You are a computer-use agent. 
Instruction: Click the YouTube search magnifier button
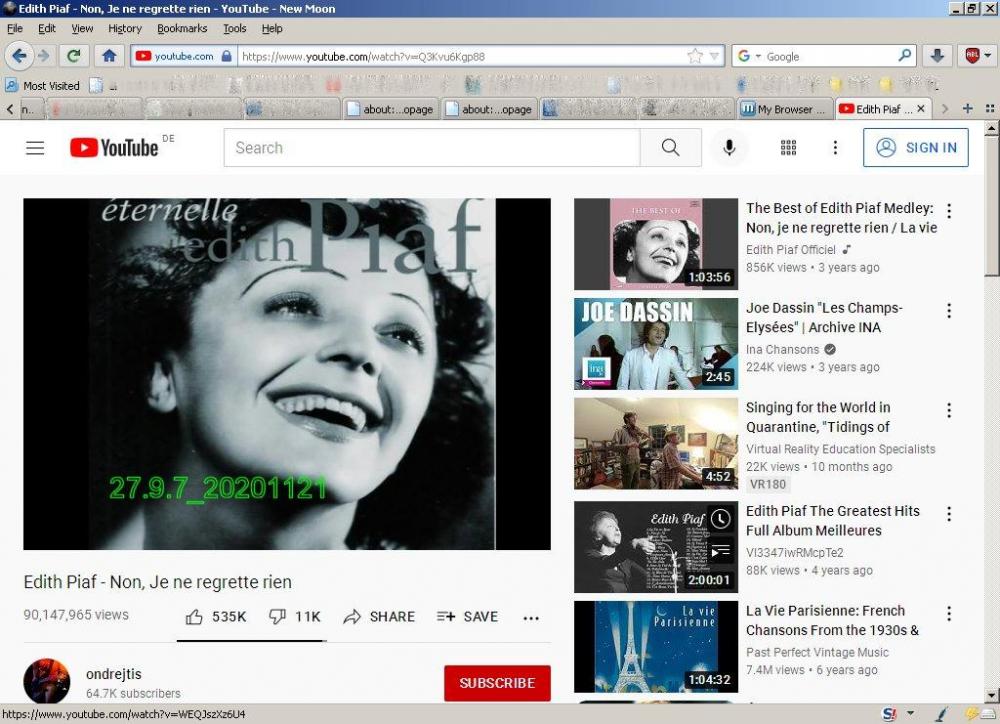(670, 148)
